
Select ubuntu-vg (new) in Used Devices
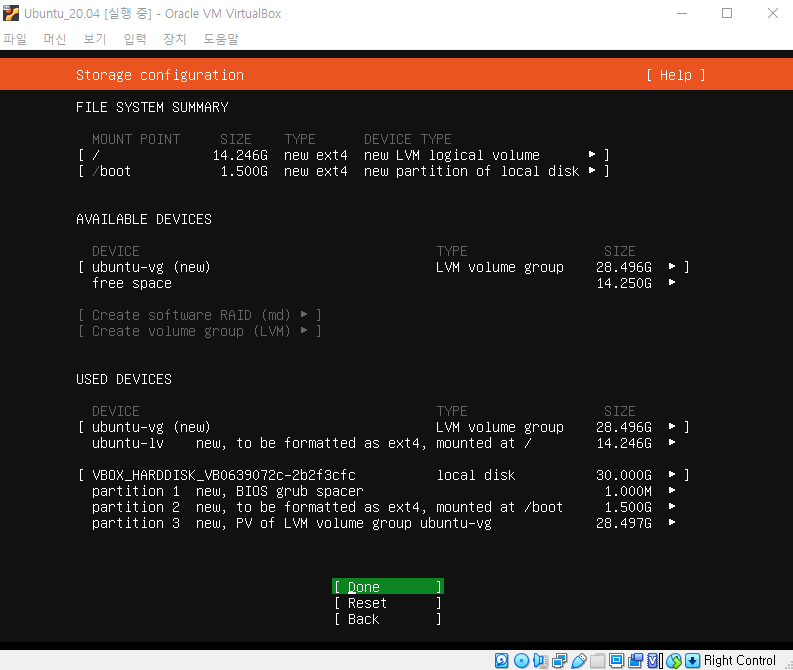click(x=384, y=427)
